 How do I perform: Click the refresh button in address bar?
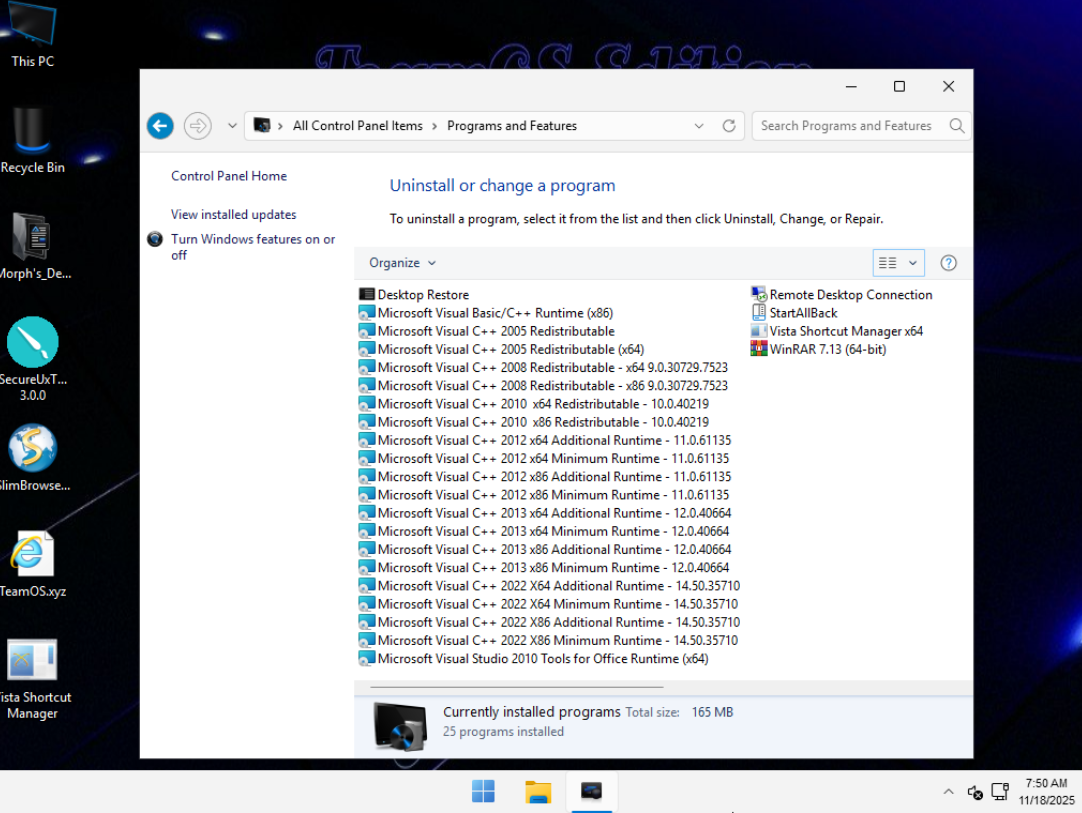tap(729, 126)
